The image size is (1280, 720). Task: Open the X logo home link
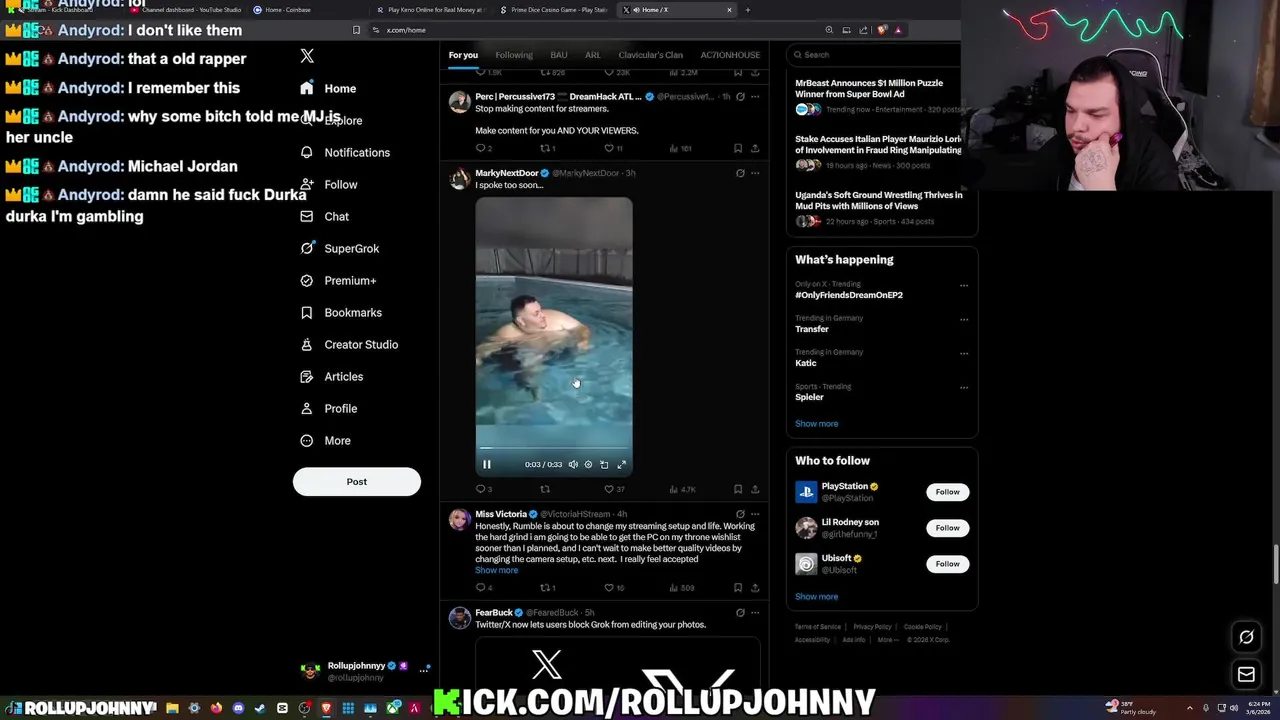307,56
